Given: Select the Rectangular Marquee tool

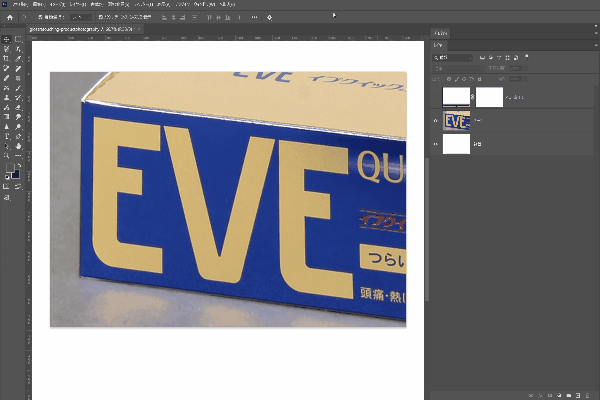Looking at the screenshot, I should pos(7,49).
